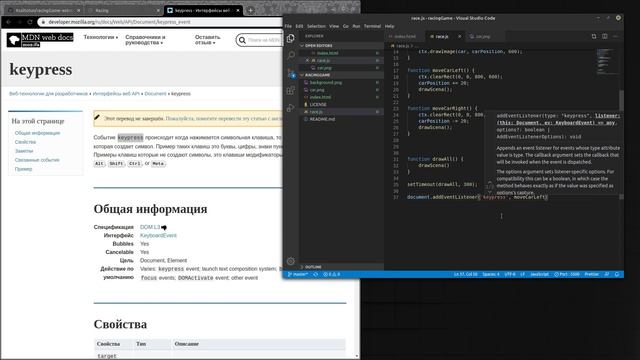Open the Справочники и руководства dropdown
The height and width of the screenshot is (360, 640).
(x=145, y=40)
